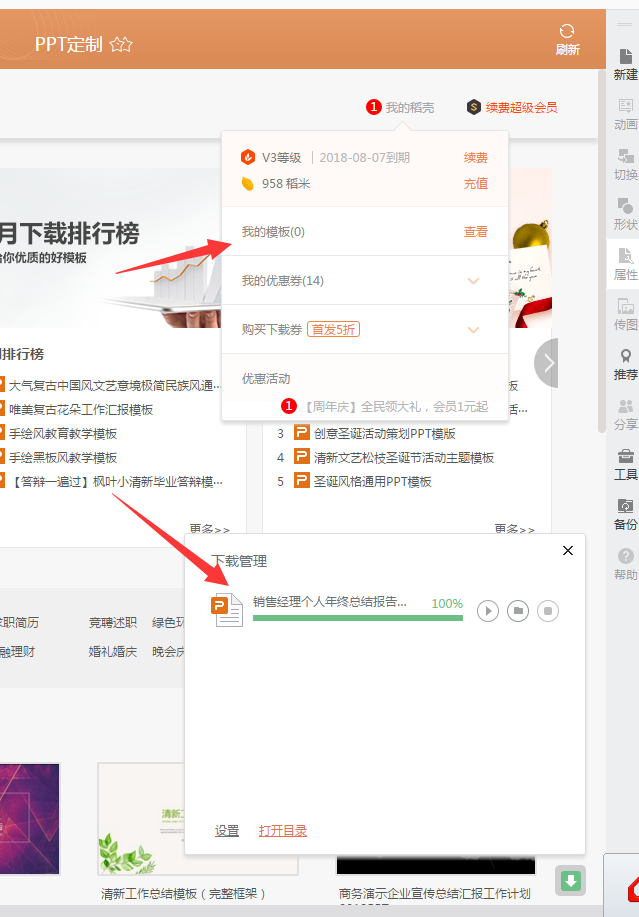Click the 稻米 coin icon
This screenshot has width=639, height=917.
click(248, 184)
